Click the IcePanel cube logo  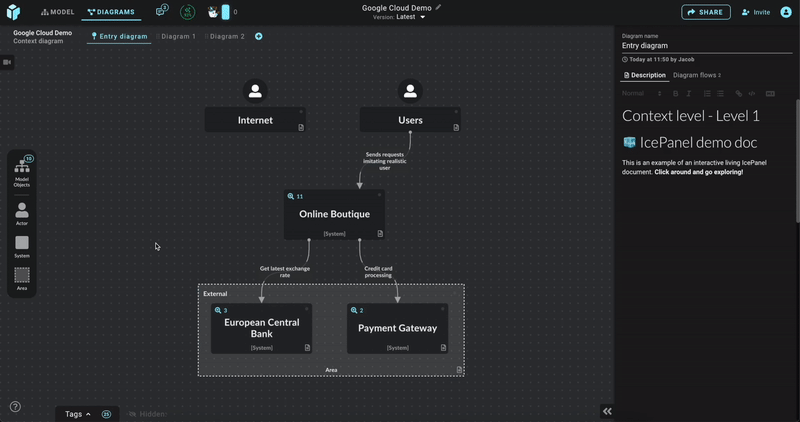click(13, 12)
